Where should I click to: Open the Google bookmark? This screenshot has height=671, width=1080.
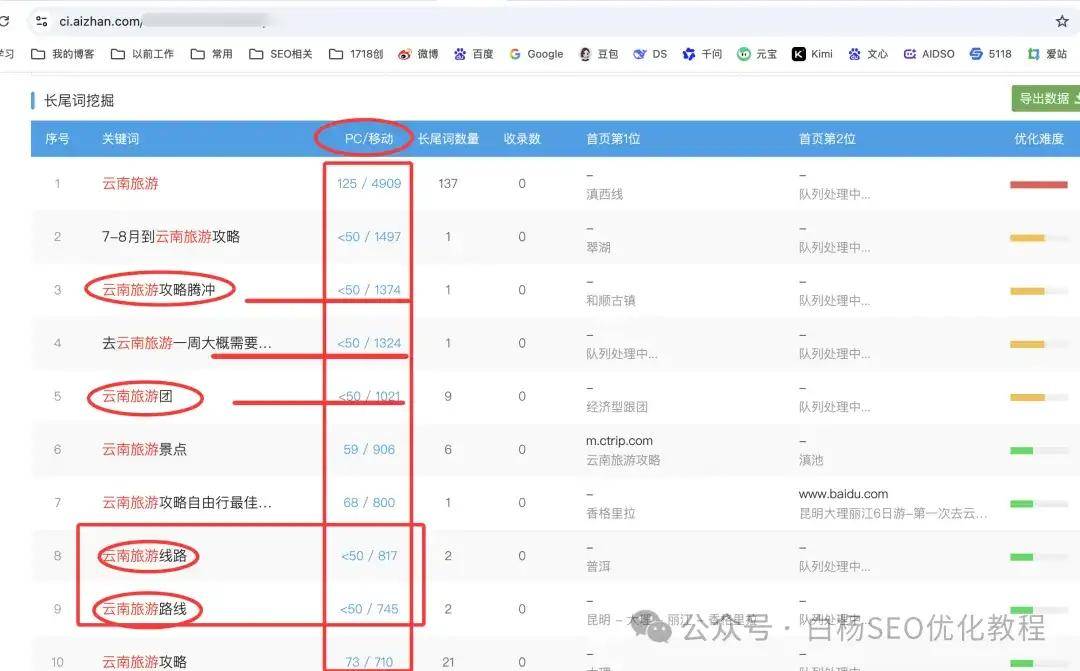(x=537, y=54)
